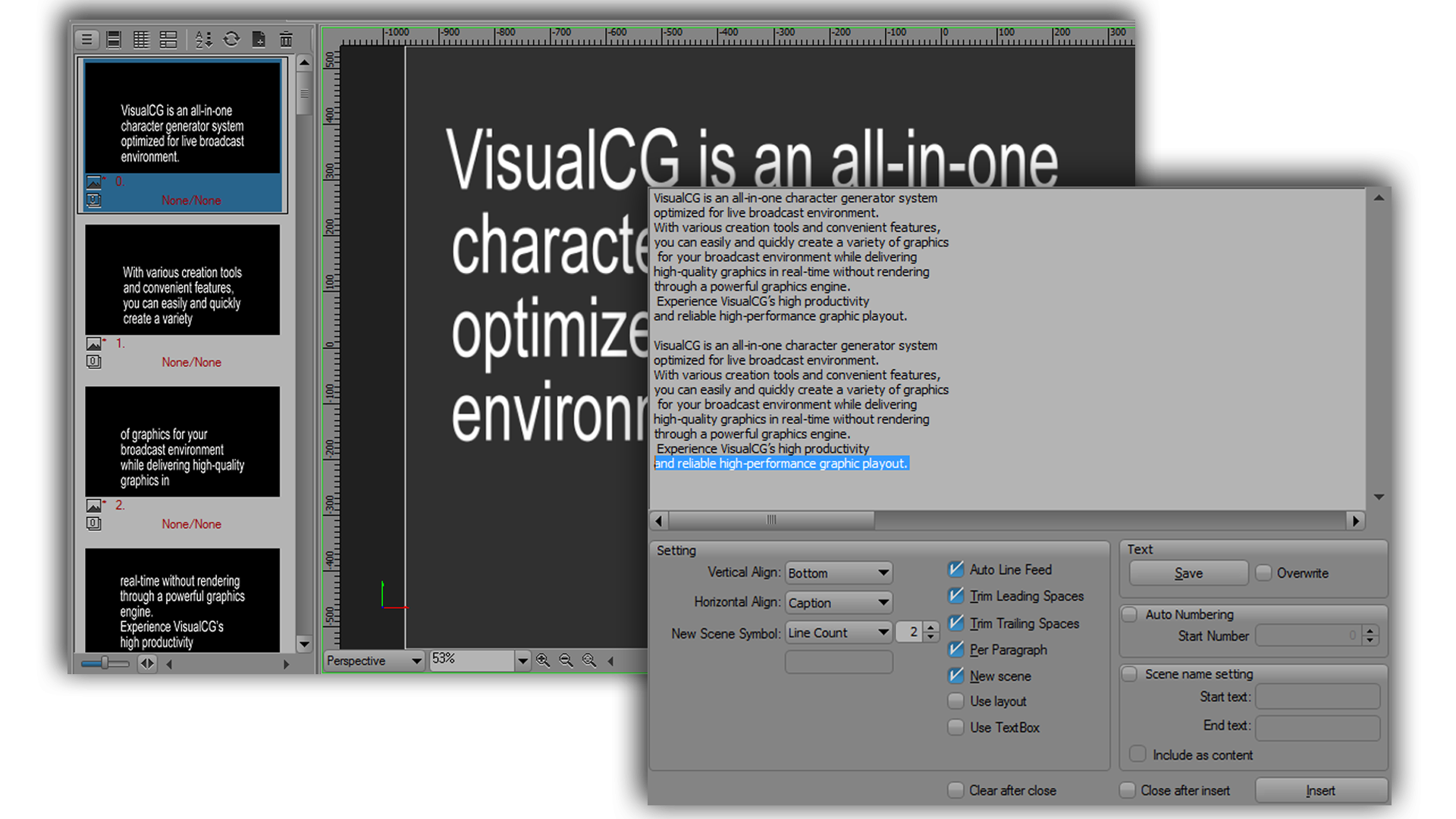
Task: Enable Auto Numbering
Action: click(x=1130, y=614)
